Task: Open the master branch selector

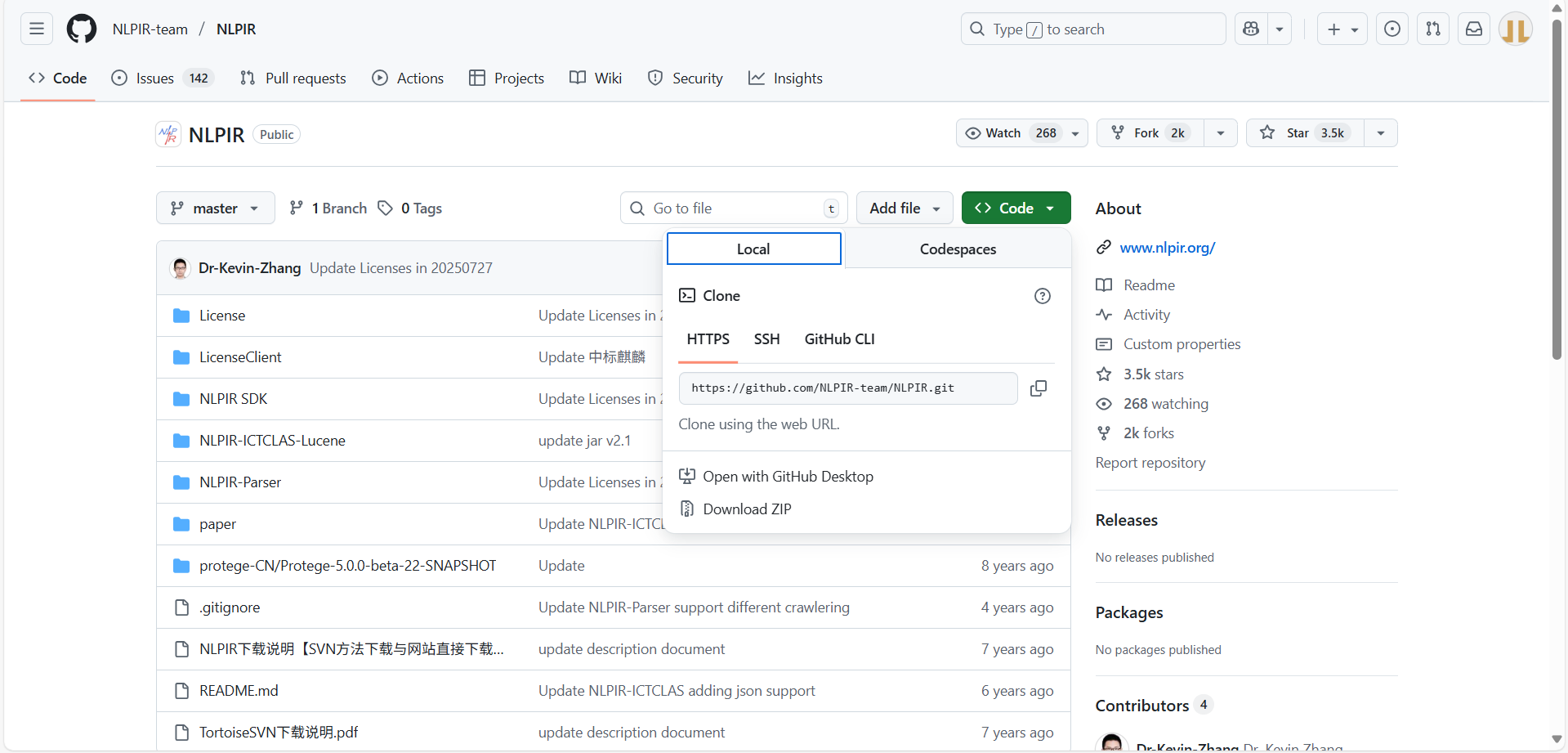Action: 215,208
